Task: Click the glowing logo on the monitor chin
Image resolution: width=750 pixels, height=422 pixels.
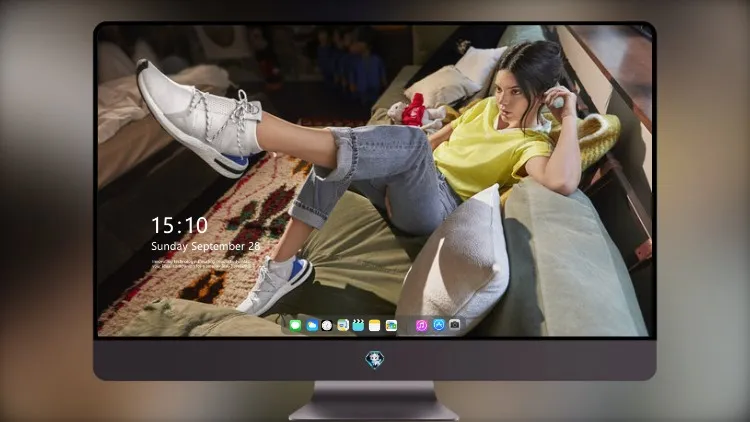Action: pos(375,360)
